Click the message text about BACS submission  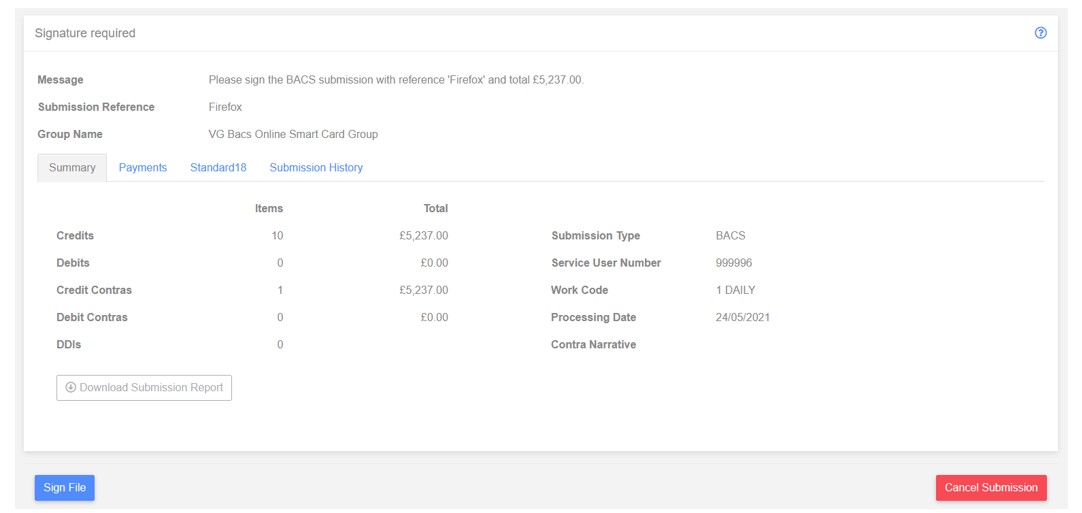396,80
